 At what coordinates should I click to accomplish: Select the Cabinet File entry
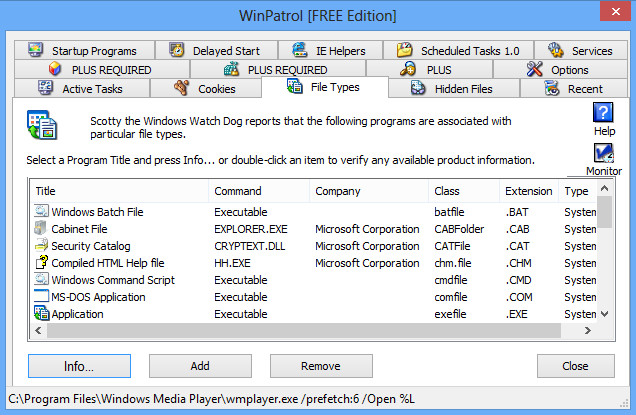pyautogui.click(x=79, y=229)
